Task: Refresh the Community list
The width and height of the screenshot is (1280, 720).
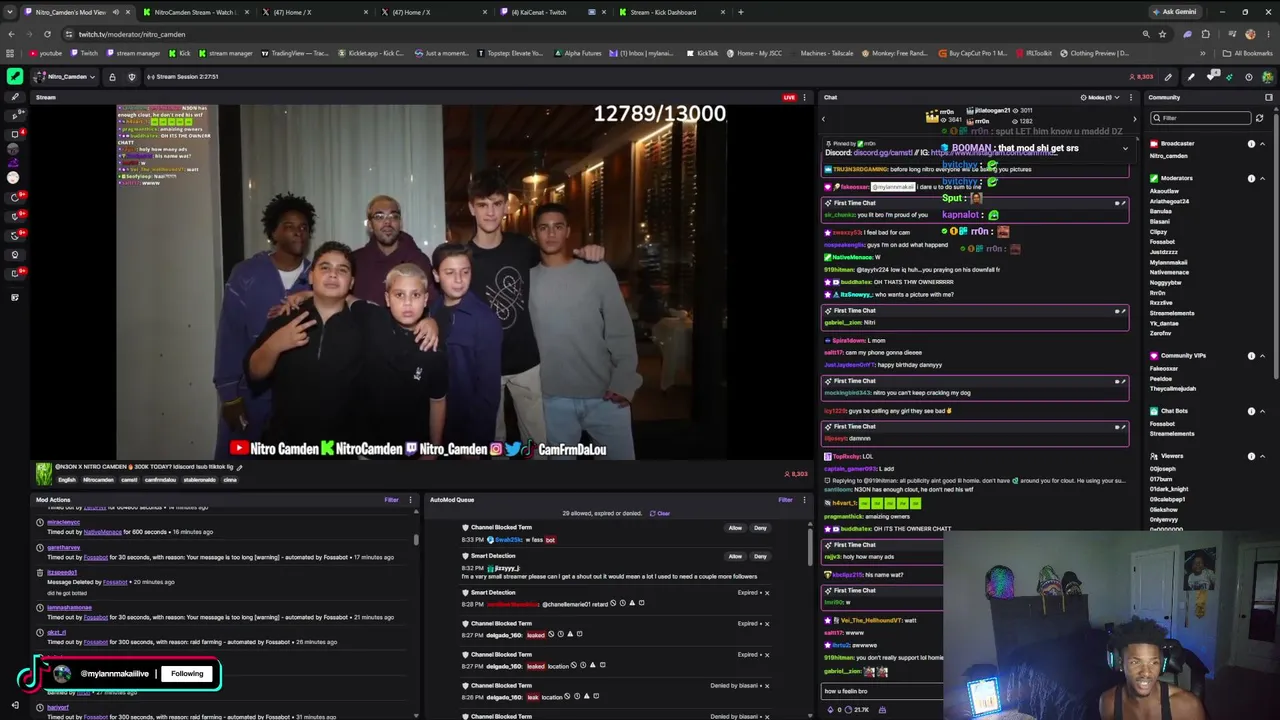Action: pos(1259,118)
